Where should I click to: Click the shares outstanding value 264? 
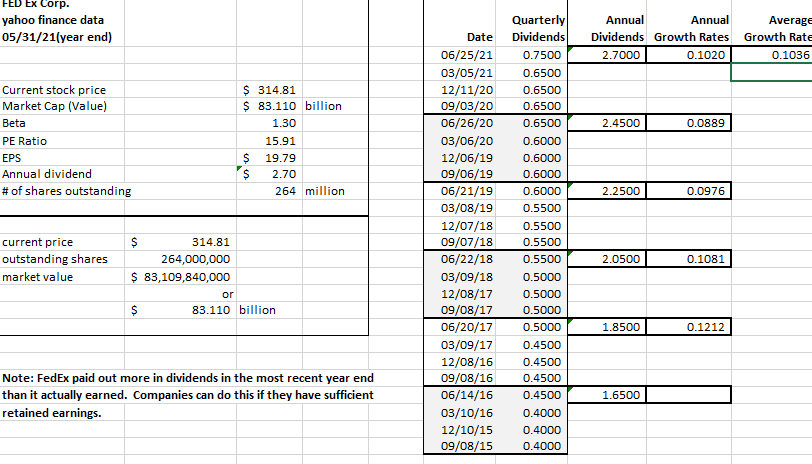(270, 191)
